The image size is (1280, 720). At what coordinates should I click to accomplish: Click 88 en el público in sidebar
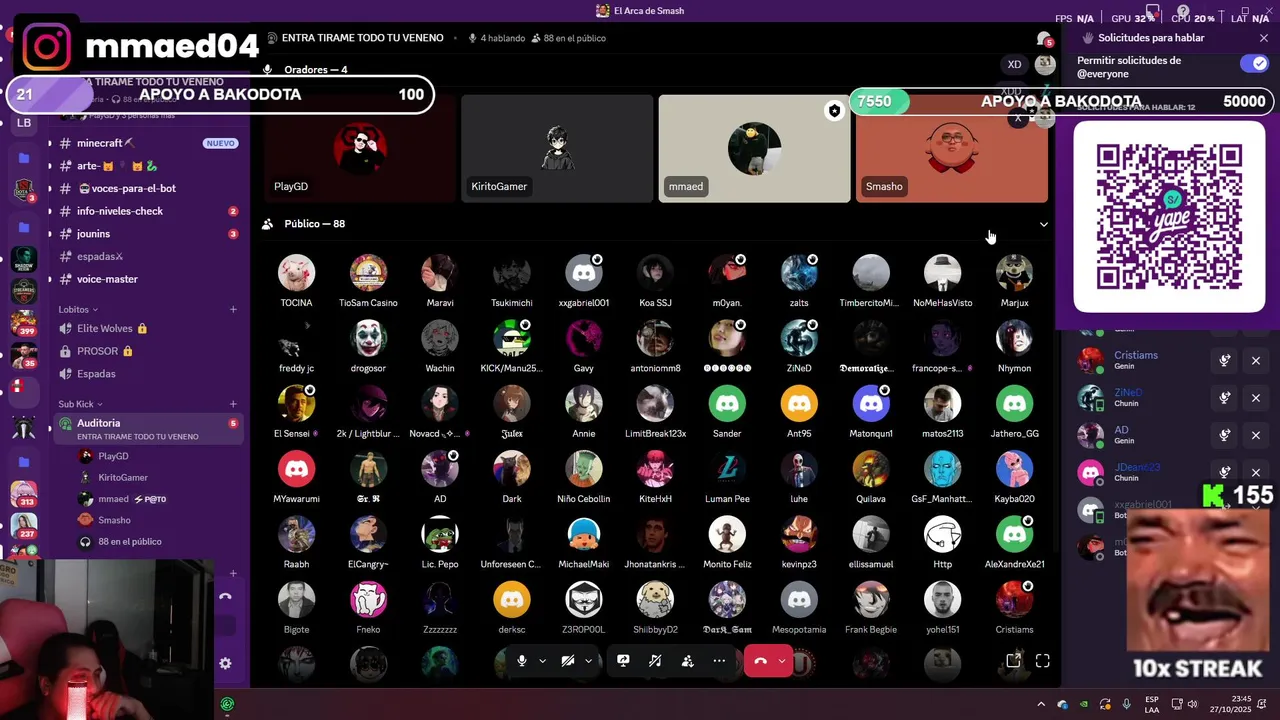click(129, 542)
